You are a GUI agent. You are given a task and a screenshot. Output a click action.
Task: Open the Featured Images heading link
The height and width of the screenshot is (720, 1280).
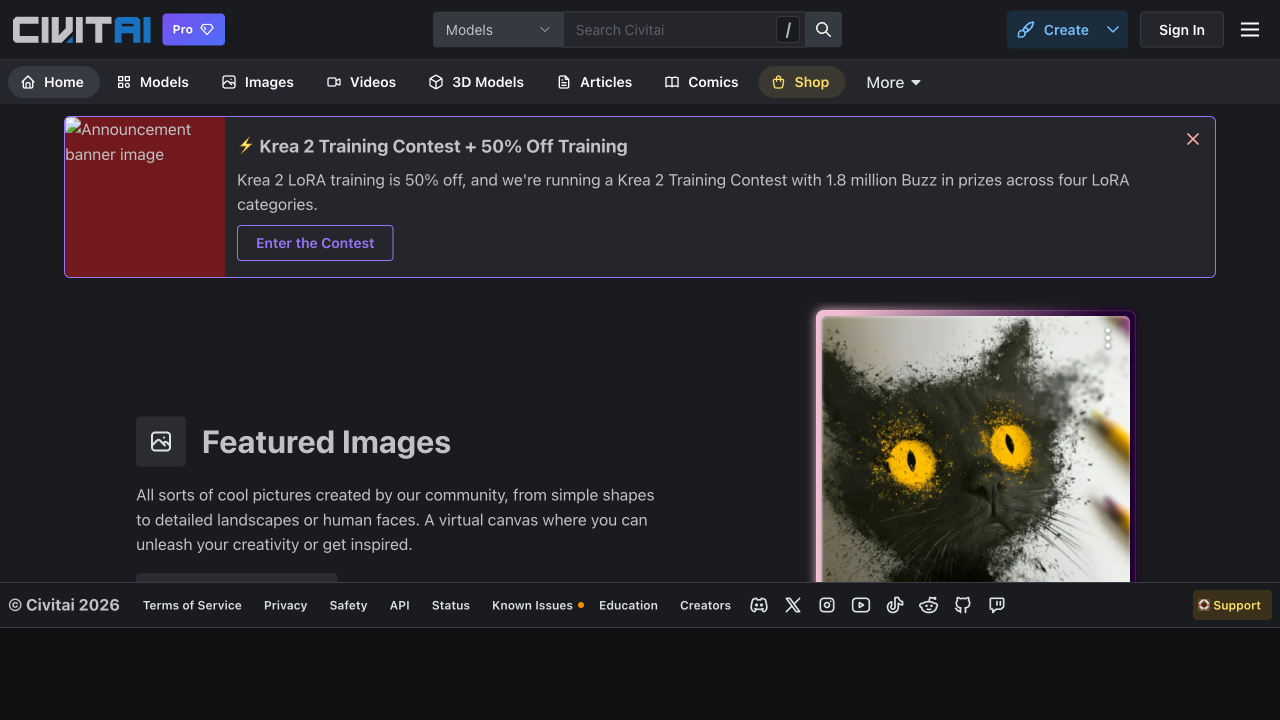click(326, 441)
